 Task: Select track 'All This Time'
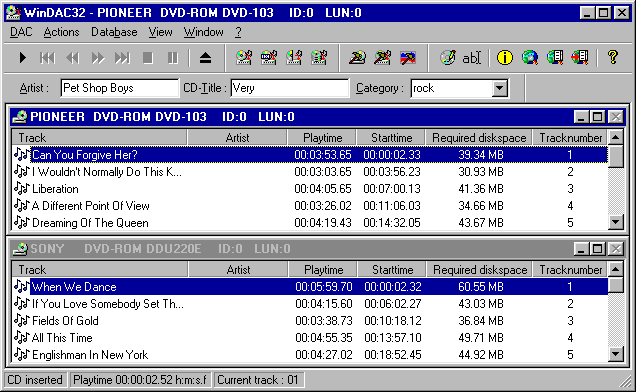click(x=62, y=338)
